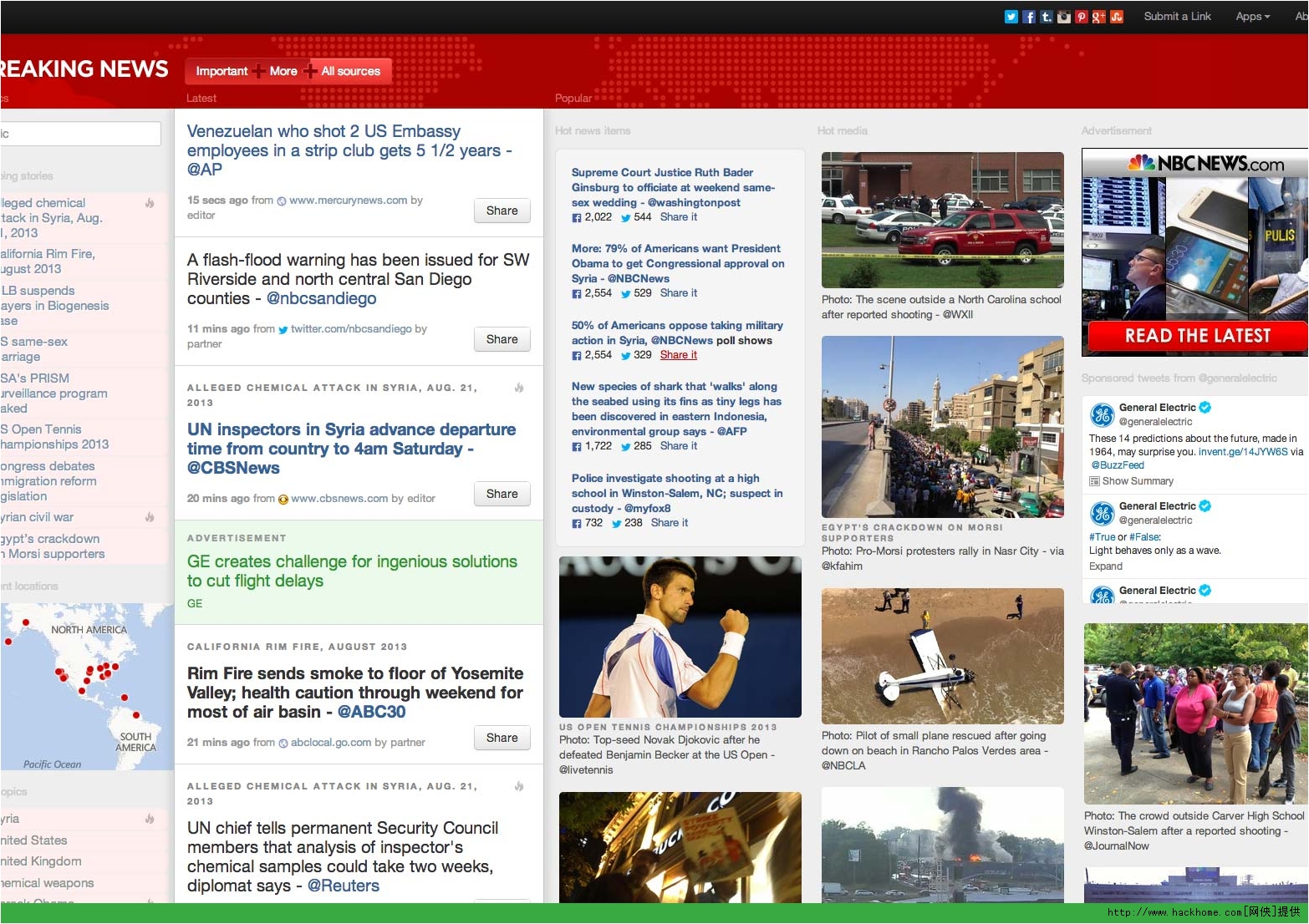
Task: Open the Novak Djokovic US Open photo
Action: pos(680,637)
